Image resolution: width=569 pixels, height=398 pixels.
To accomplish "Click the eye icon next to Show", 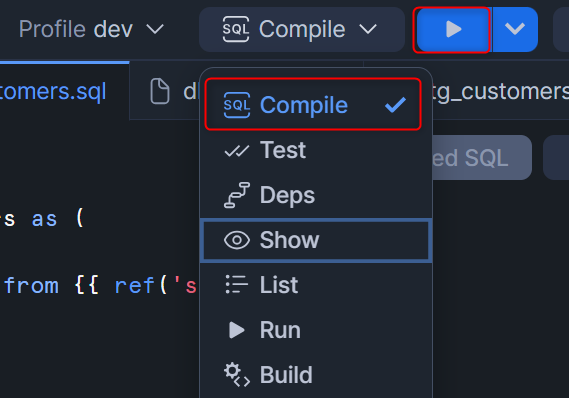I will 237,240.
